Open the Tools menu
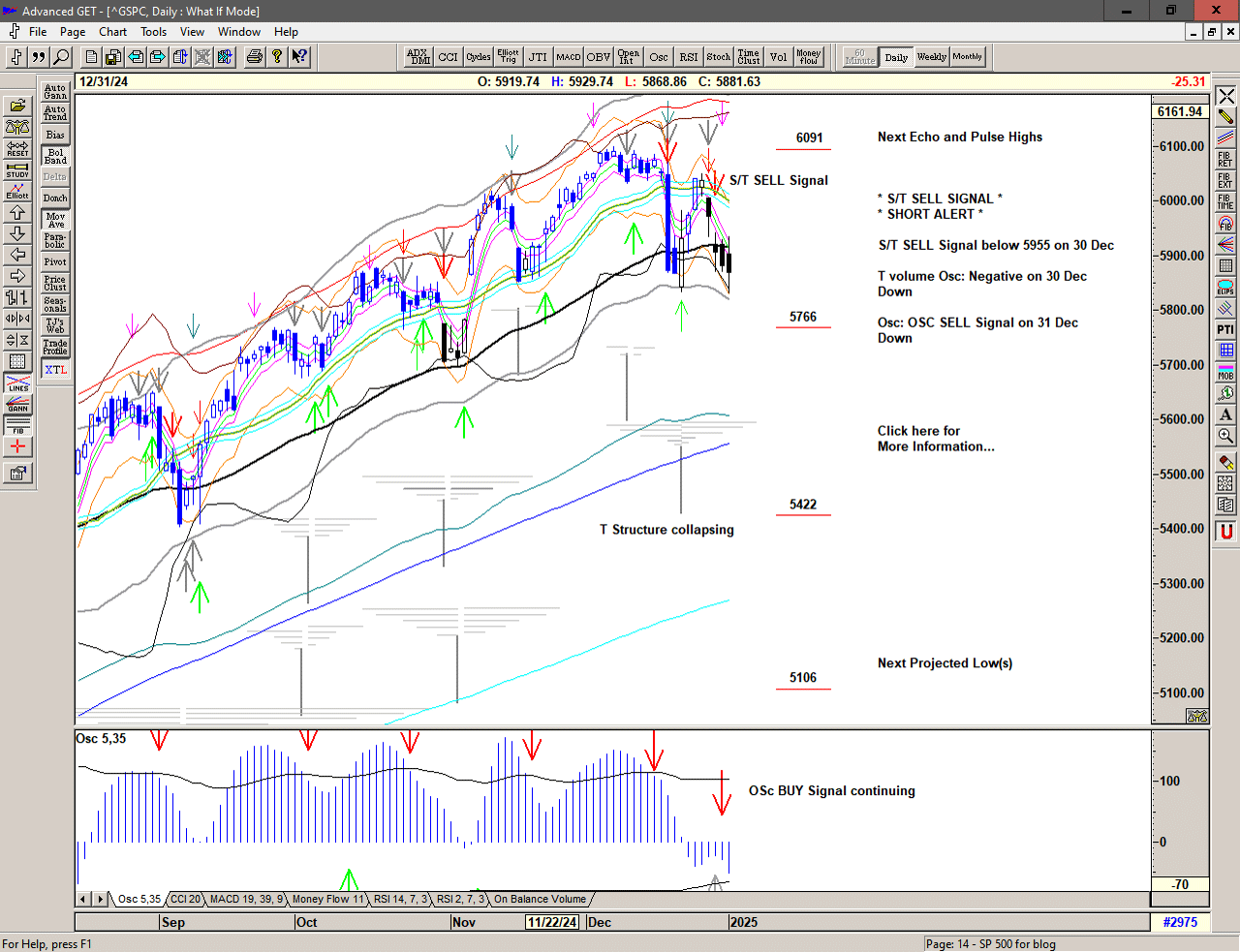This screenshot has height=952, width=1240. coord(153,32)
